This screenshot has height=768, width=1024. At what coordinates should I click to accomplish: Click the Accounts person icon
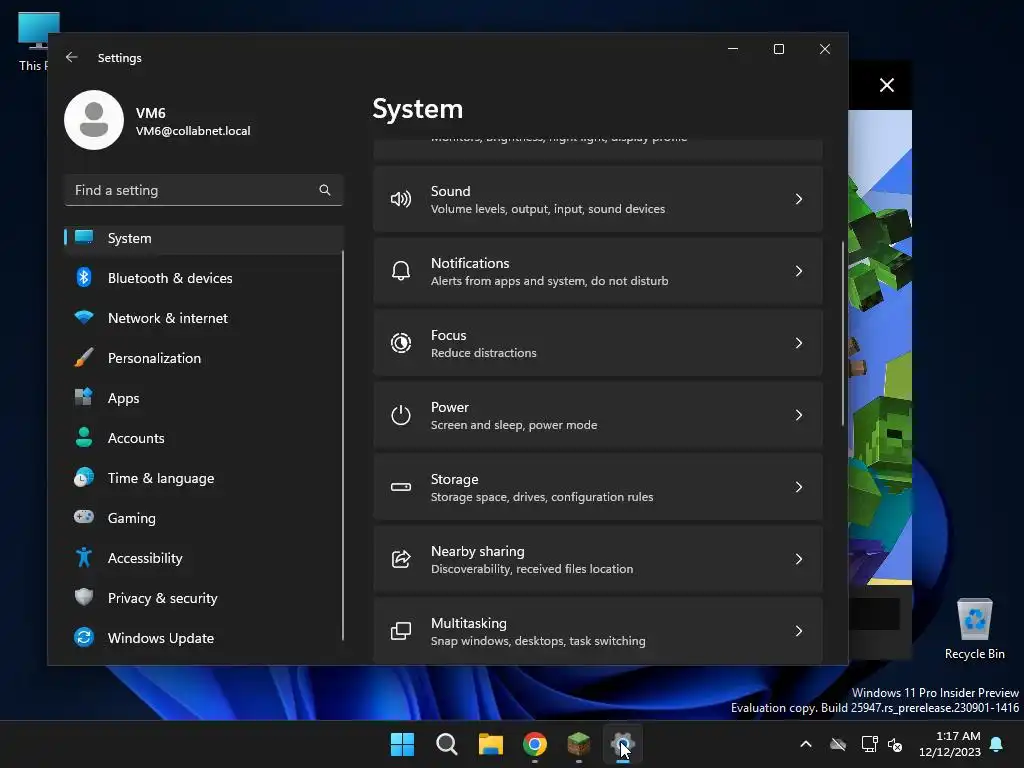[x=84, y=437]
